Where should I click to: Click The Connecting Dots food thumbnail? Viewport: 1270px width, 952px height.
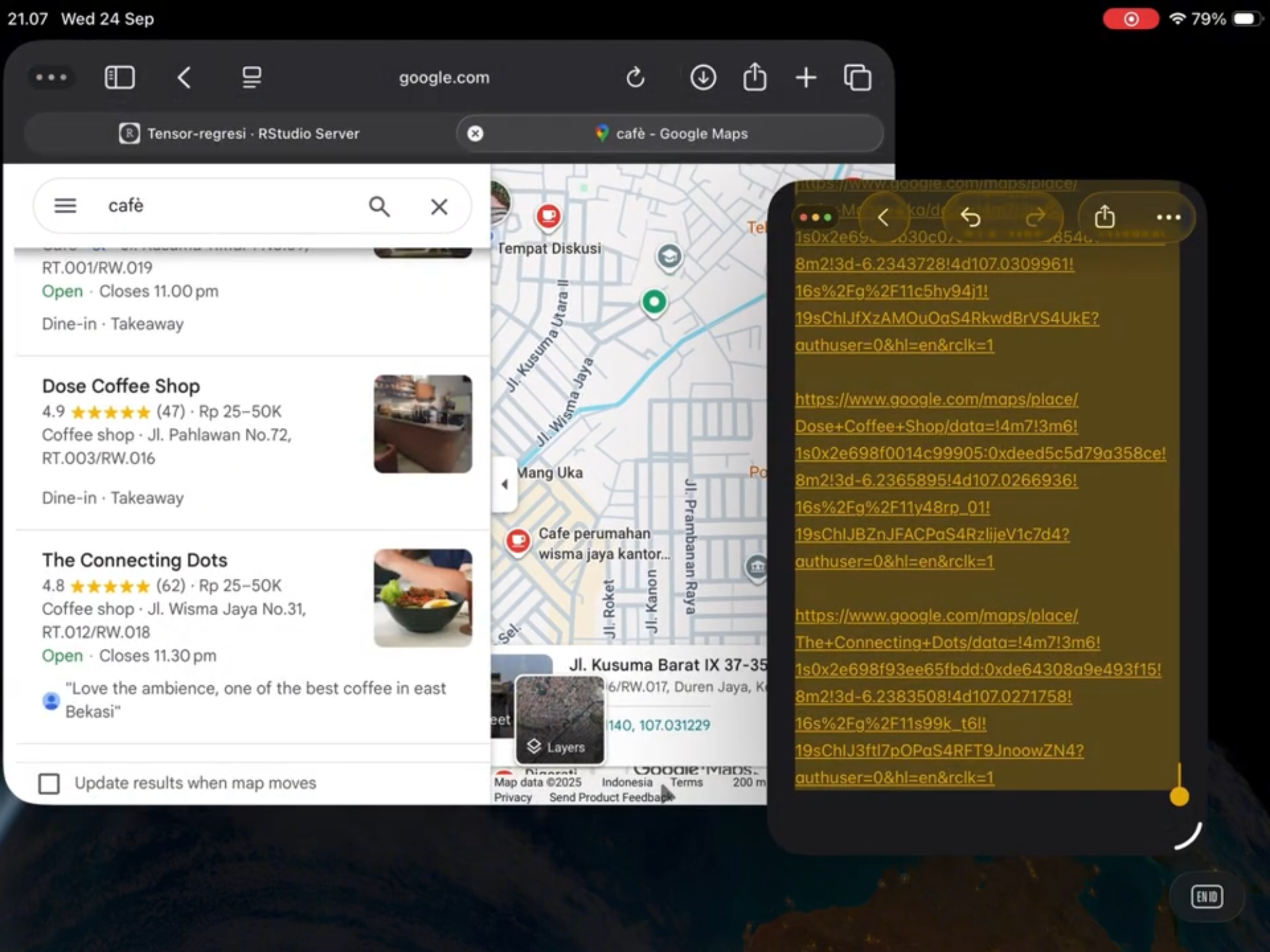pos(422,598)
